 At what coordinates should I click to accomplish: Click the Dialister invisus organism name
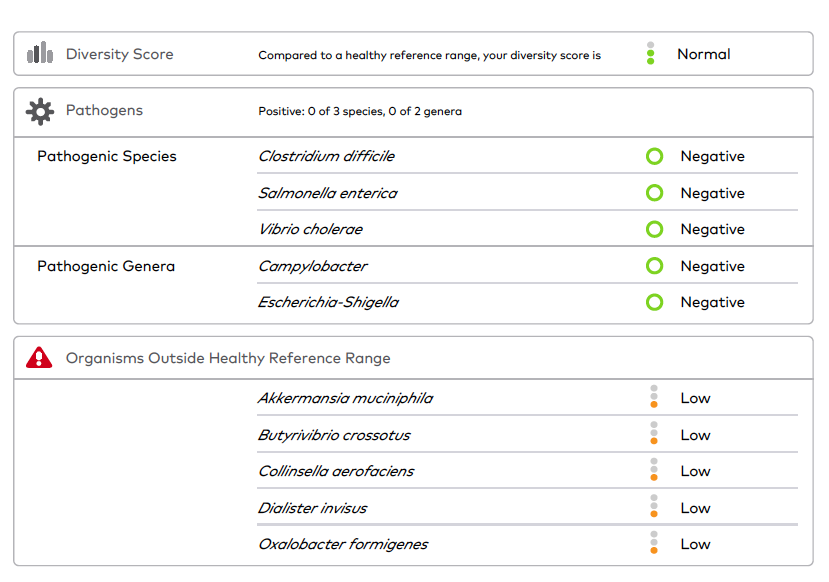(312, 508)
